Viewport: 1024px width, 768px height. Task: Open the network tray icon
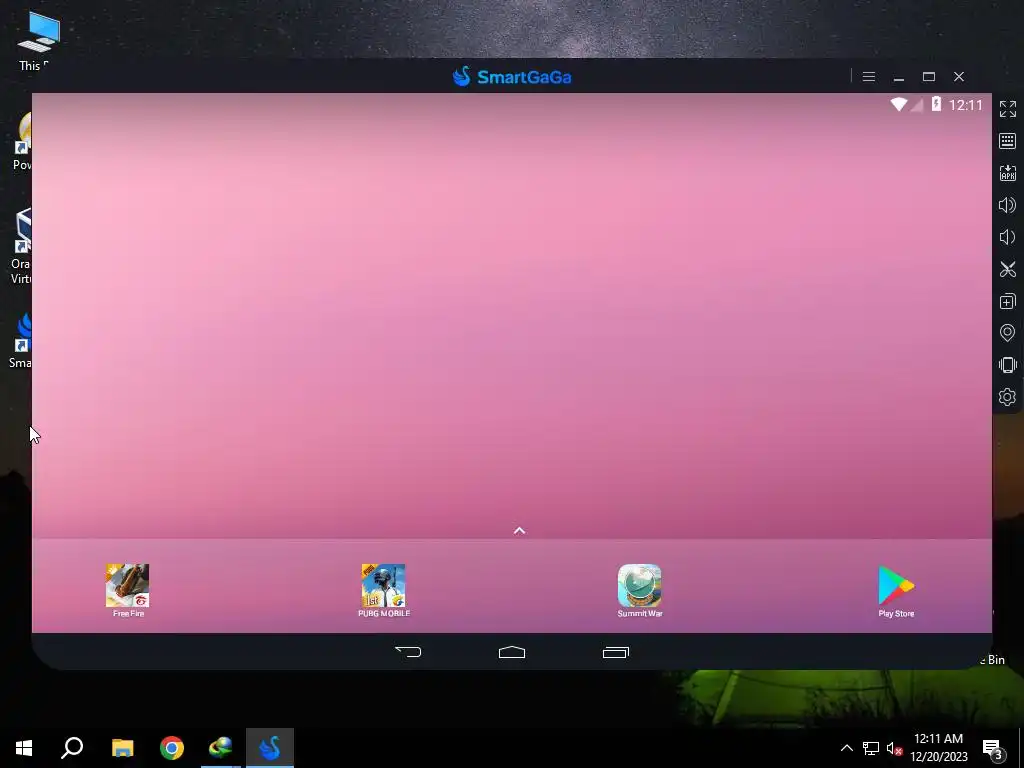click(x=871, y=748)
